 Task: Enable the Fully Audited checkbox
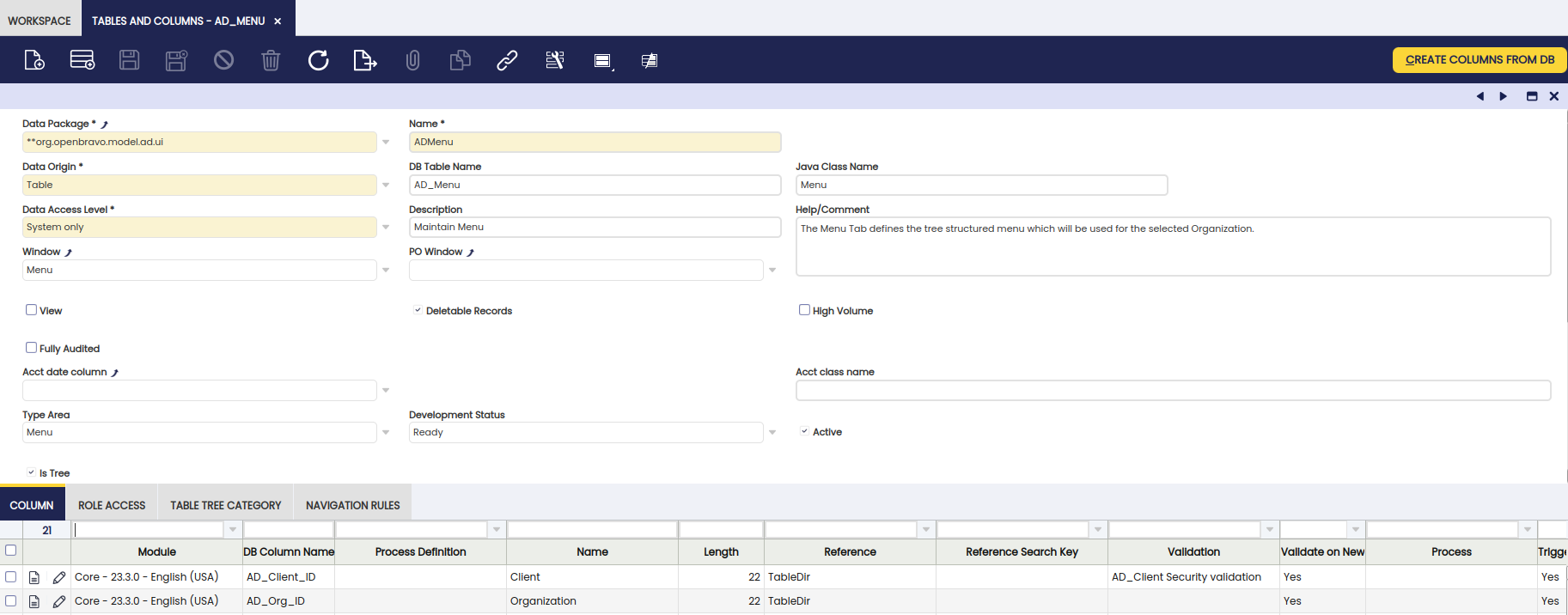tap(31, 348)
